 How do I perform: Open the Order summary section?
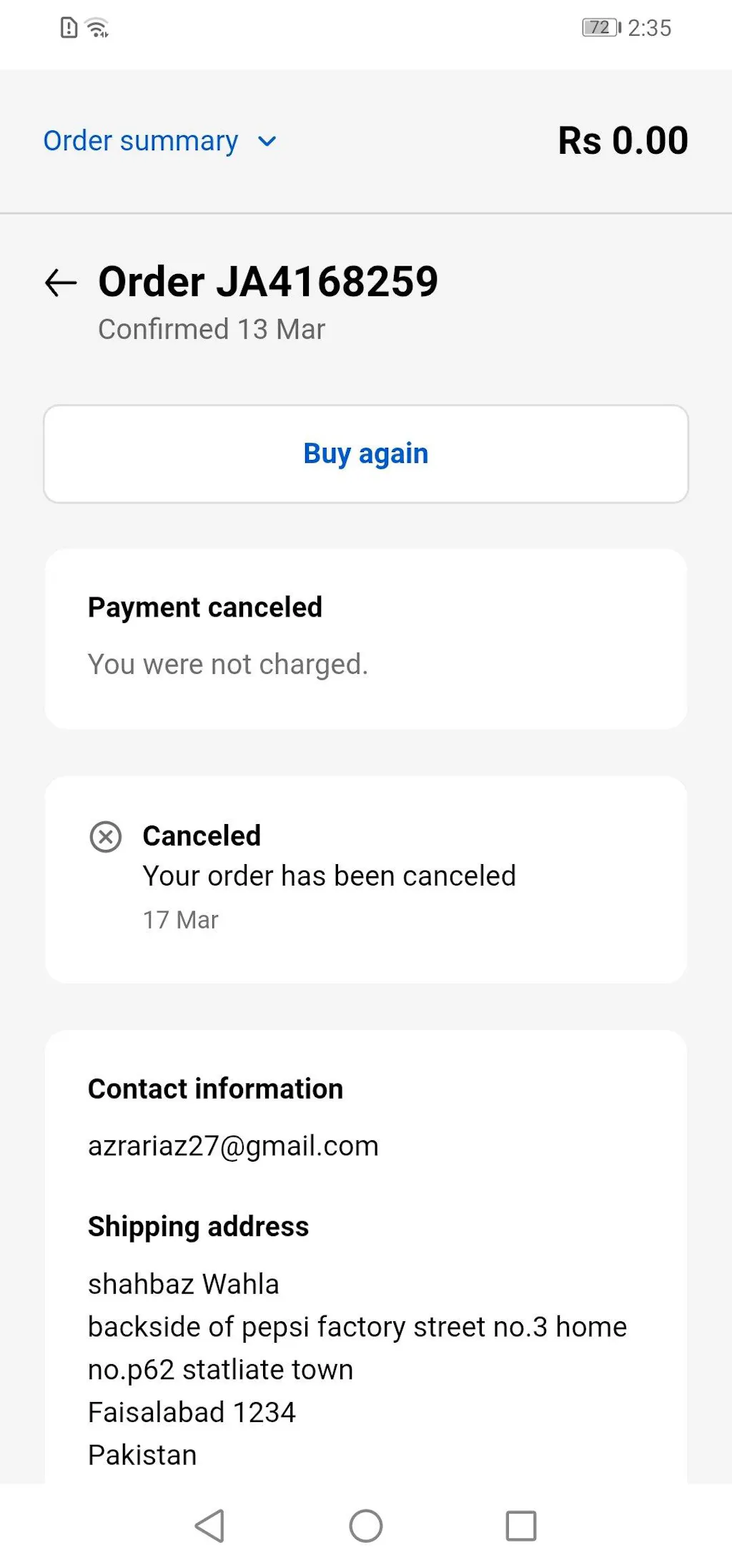tap(141, 141)
